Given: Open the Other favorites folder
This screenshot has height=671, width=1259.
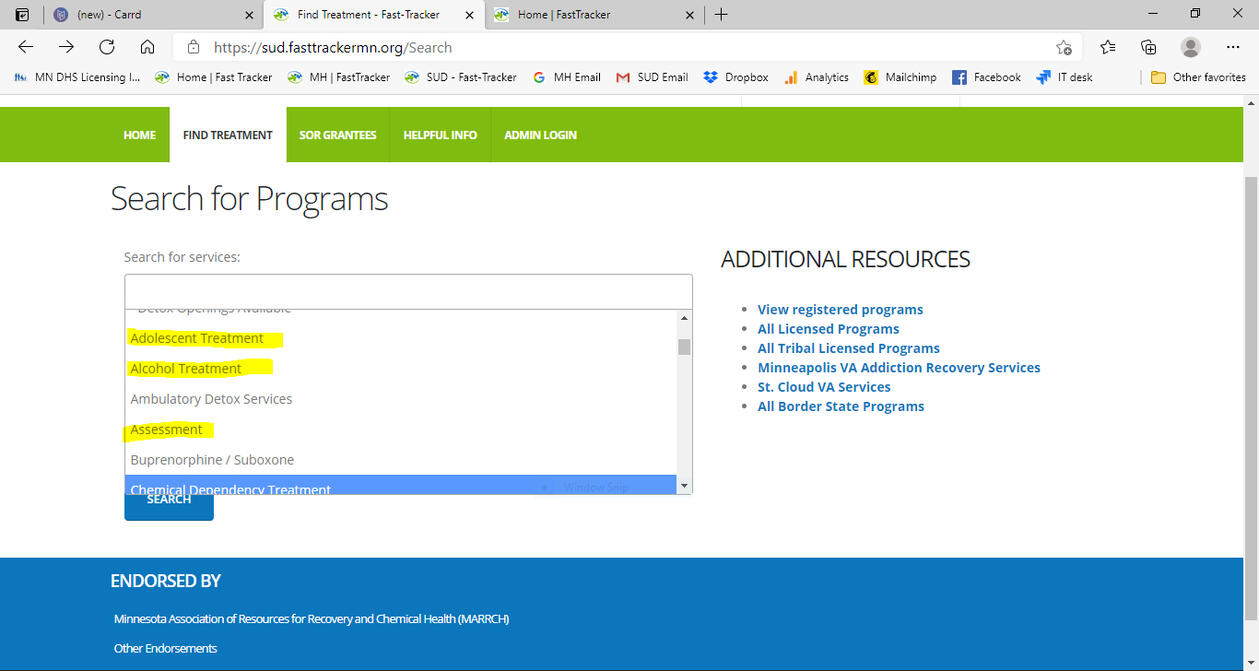Looking at the screenshot, I should point(1198,77).
